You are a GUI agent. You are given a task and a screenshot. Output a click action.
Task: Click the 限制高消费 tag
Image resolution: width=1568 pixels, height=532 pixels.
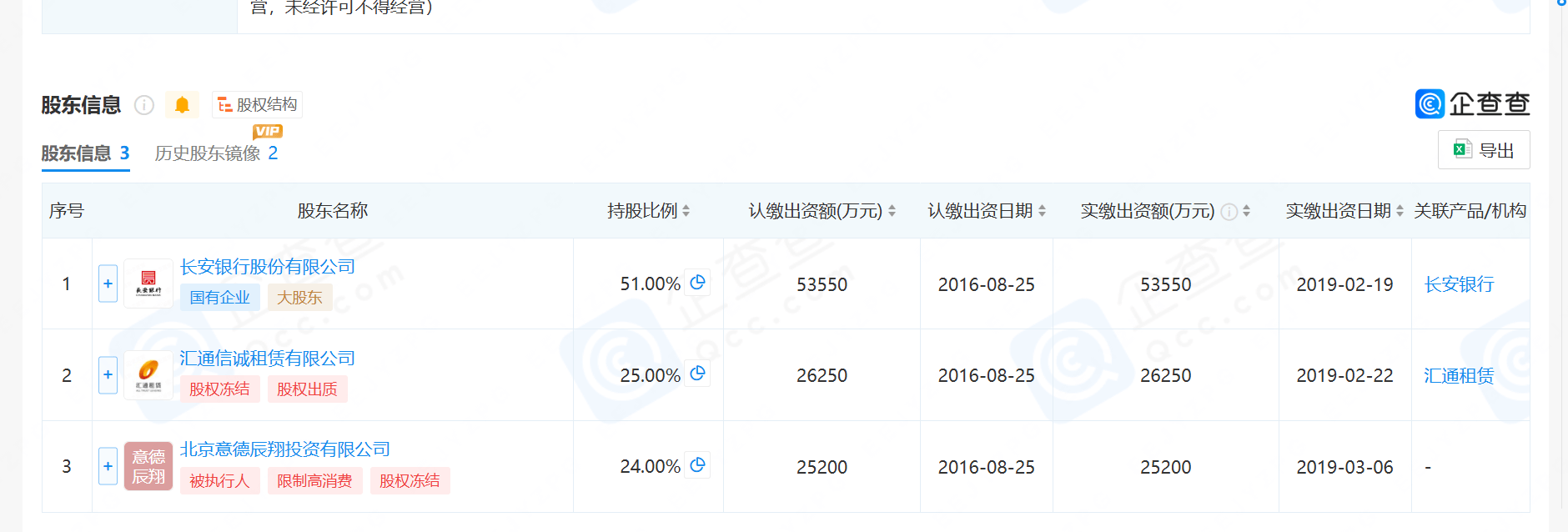pos(315,481)
